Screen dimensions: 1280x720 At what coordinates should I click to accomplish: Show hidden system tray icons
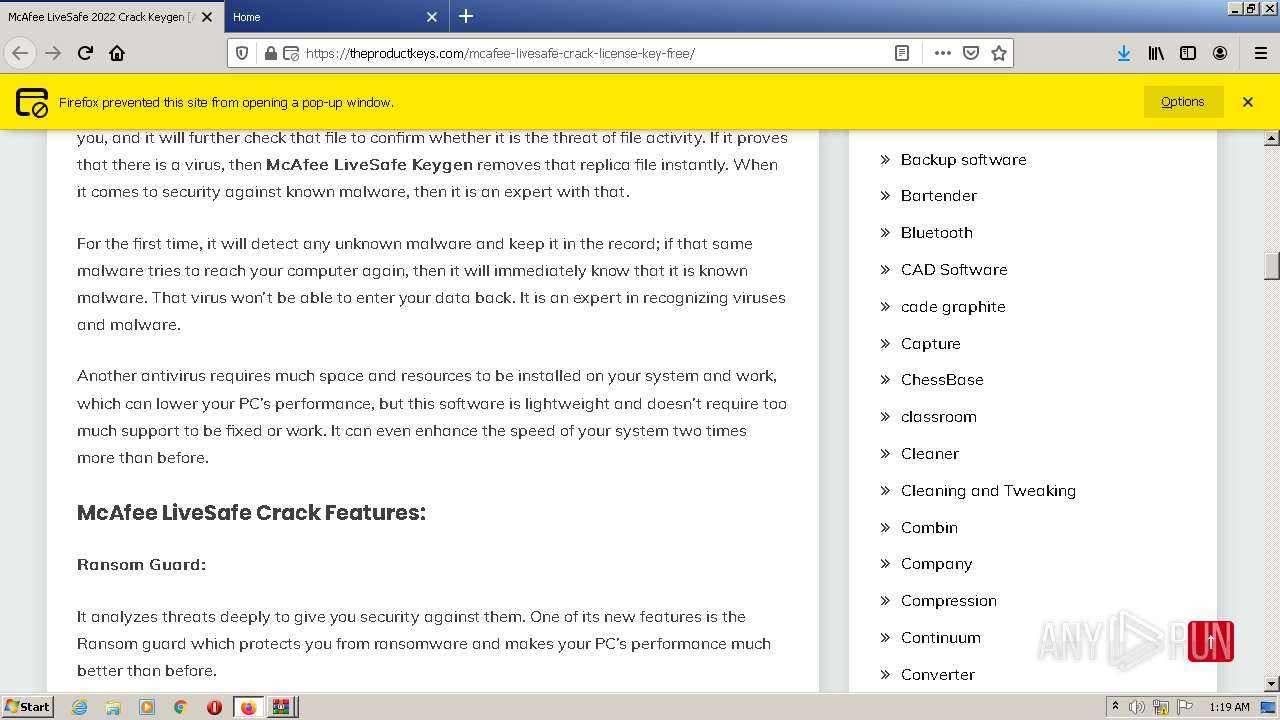tap(1115, 707)
